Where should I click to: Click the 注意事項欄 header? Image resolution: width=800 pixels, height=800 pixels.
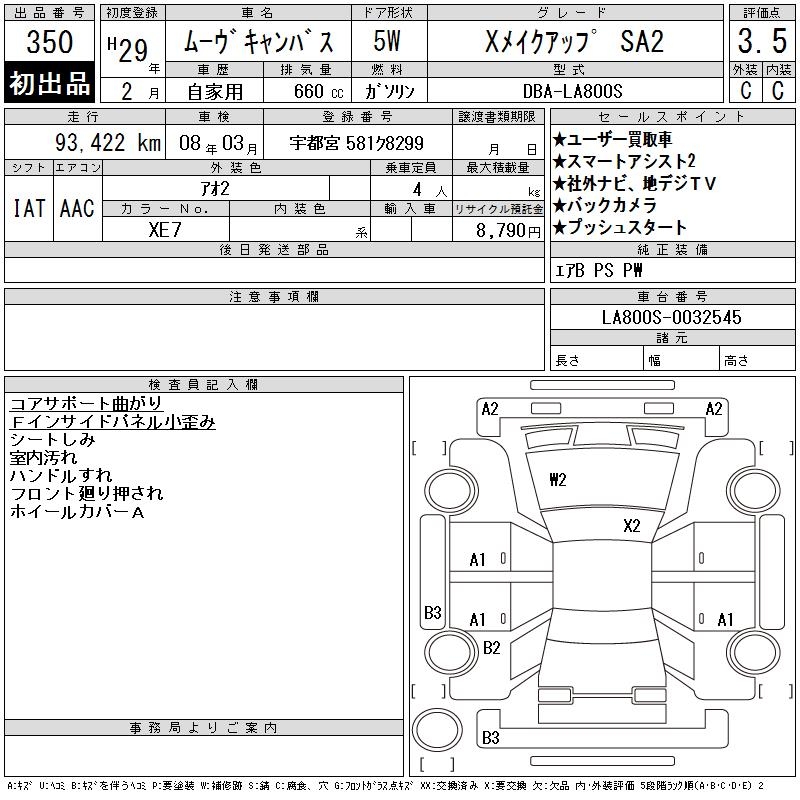[274, 296]
